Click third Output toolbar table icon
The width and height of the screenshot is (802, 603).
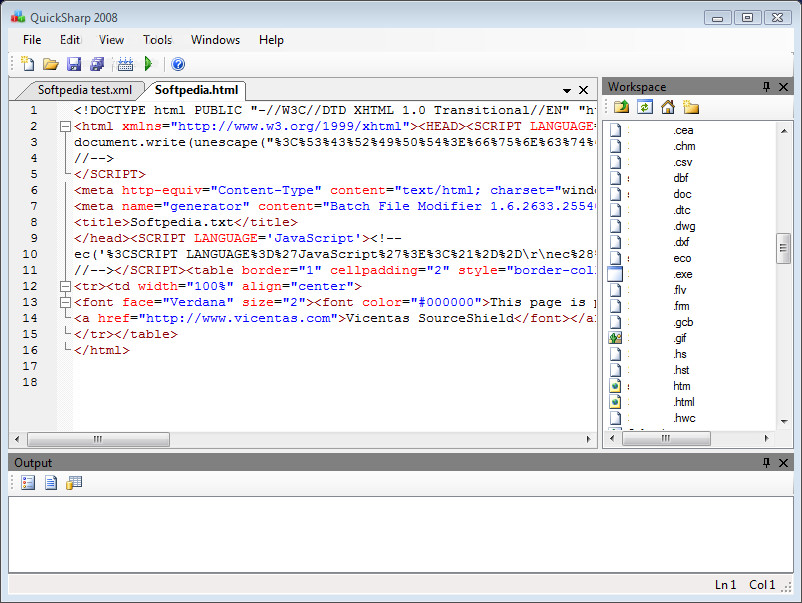tap(74, 482)
